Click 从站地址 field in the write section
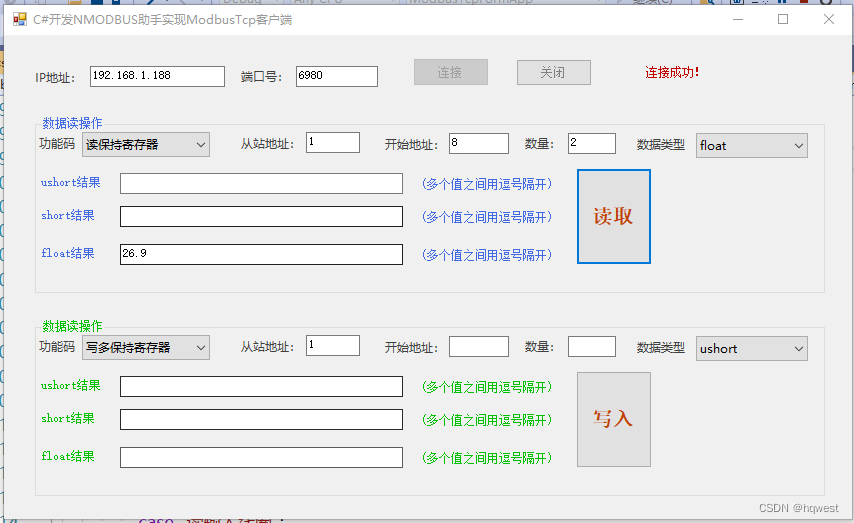Viewport: 854px width, 523px height. click(333, 346)
